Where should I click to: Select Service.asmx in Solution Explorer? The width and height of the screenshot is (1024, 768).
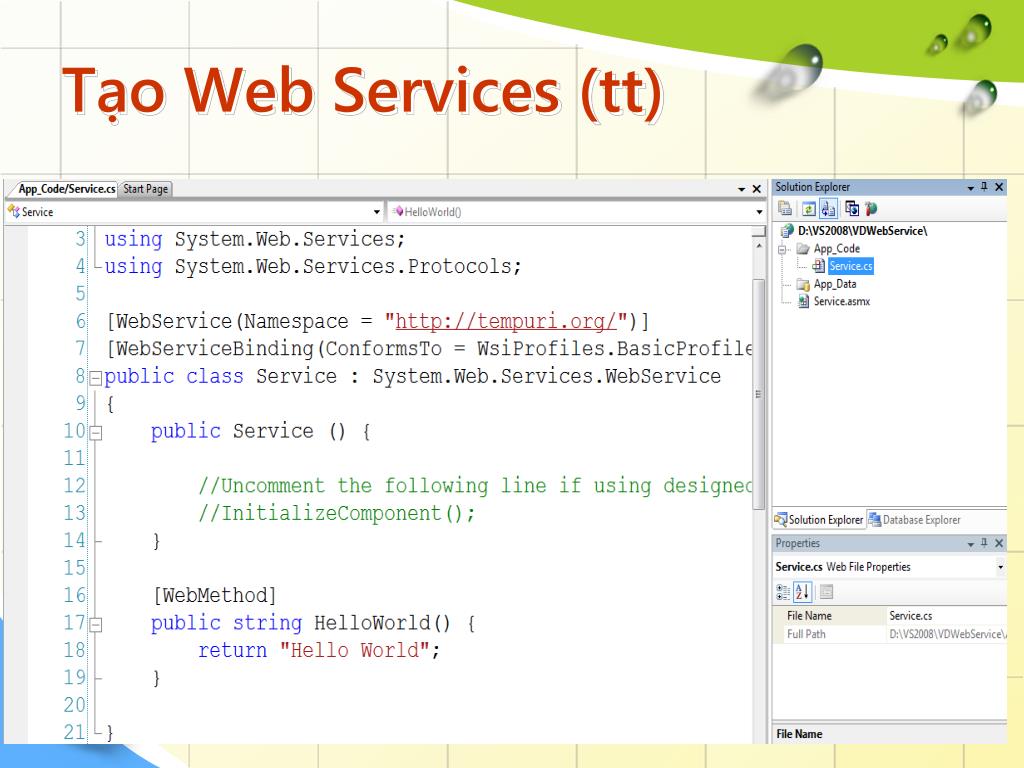842,301
